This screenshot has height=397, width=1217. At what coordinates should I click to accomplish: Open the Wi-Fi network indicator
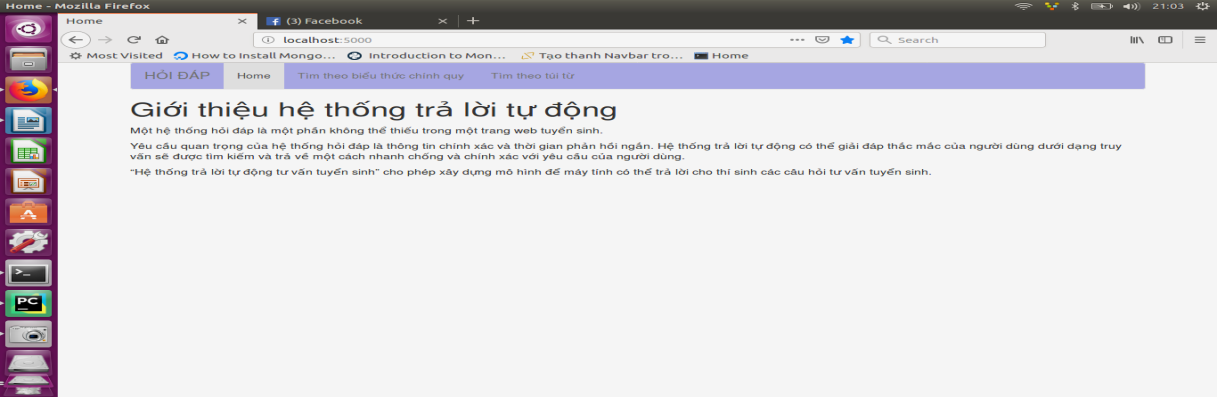pos(1023,6)
